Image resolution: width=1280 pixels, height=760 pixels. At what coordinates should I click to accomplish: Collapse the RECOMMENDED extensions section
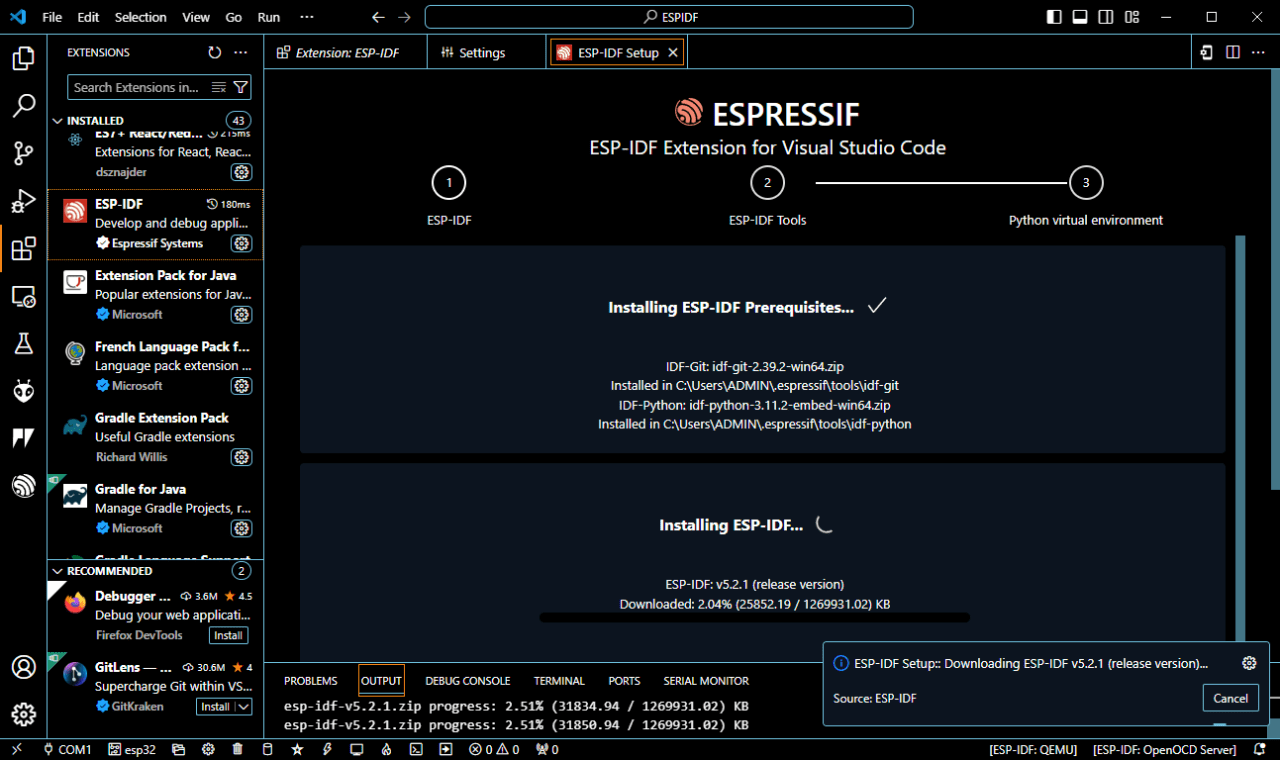[x=57, y=571]
